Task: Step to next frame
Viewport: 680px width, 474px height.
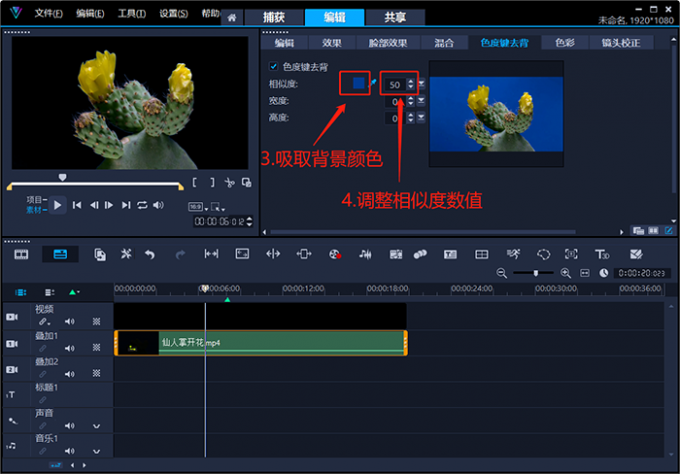Action: point(109,205)
